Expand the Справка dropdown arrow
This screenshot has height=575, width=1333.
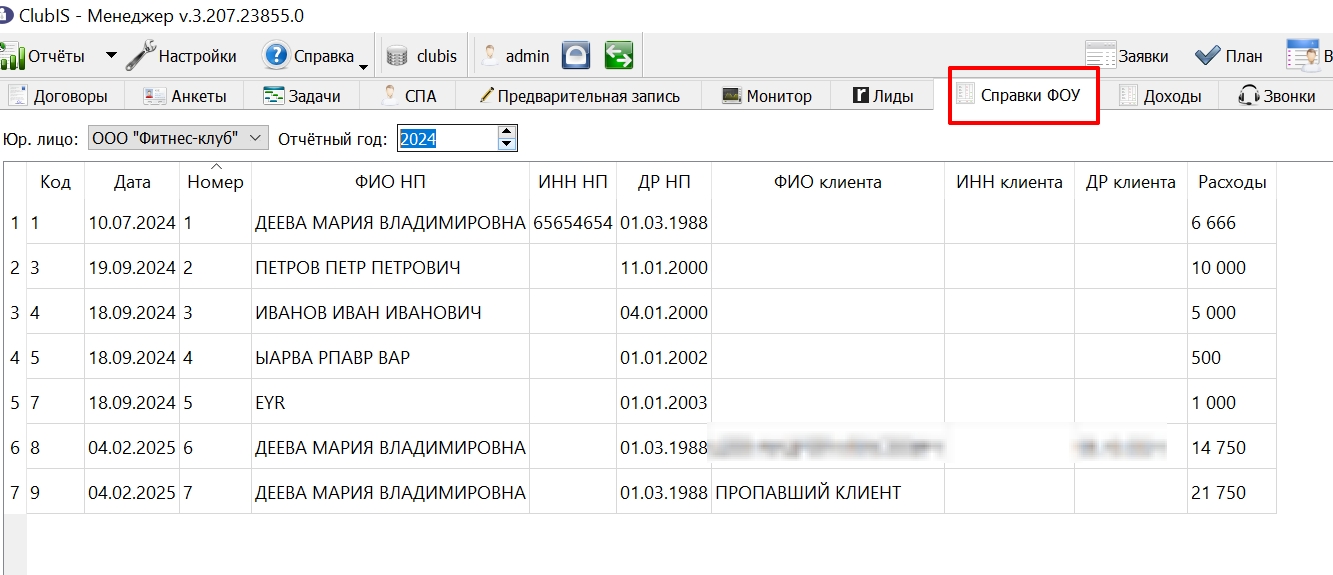(363, 68)
